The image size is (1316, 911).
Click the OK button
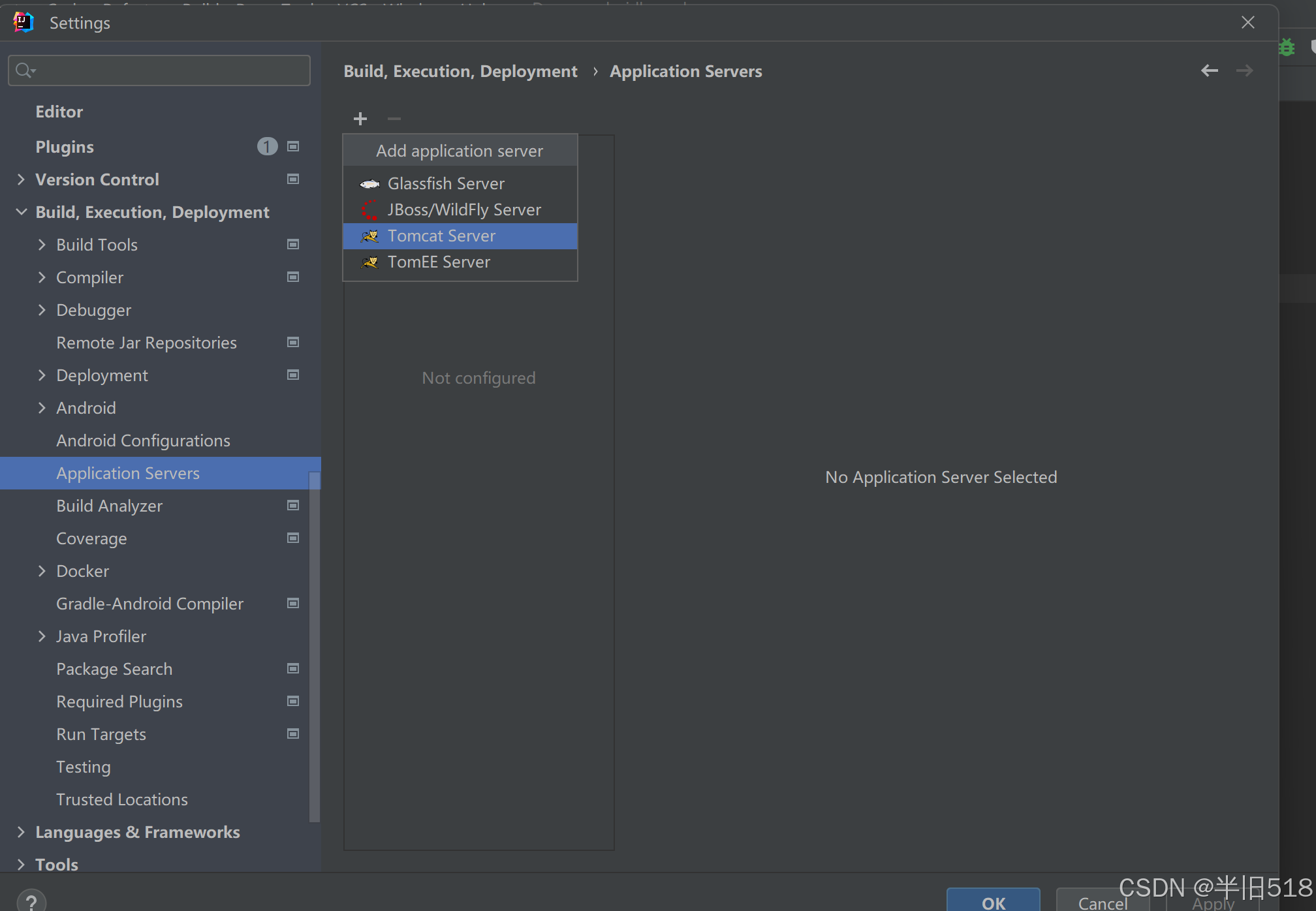pyautogui.click(x=993, y=901)
